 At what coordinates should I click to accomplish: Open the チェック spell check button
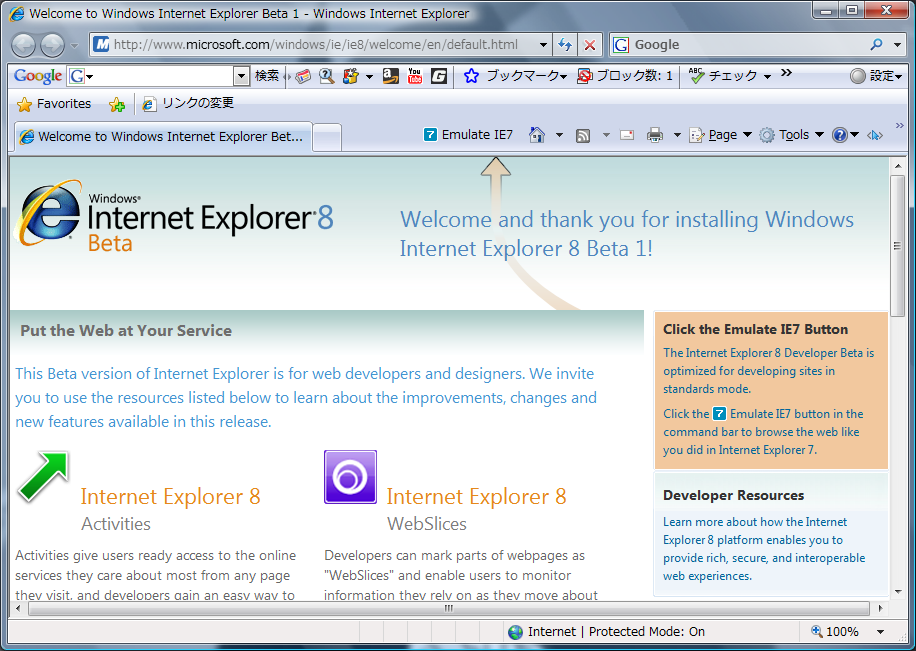[x=730, y=76]
